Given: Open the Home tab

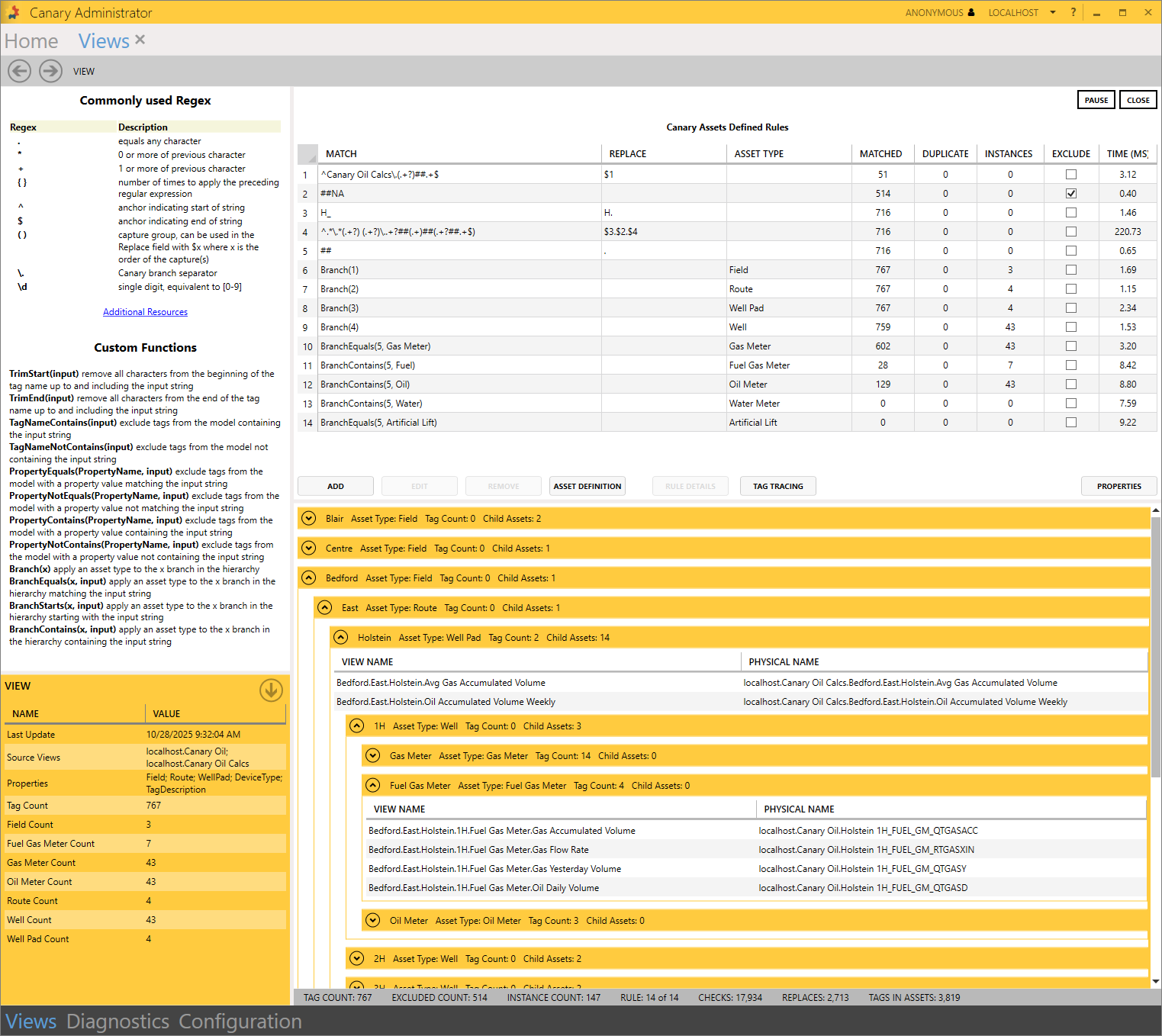Looking at the screenshot, I should tap(31, 41).
